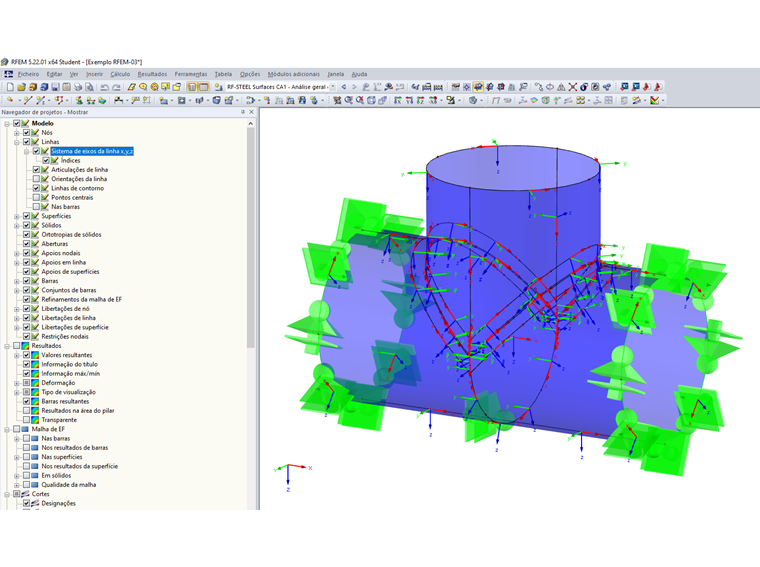Select 'Qualidade da malha' tree item
Image resolution: width=760 pixels, height=567 pixels.
(x=69, y=485)
